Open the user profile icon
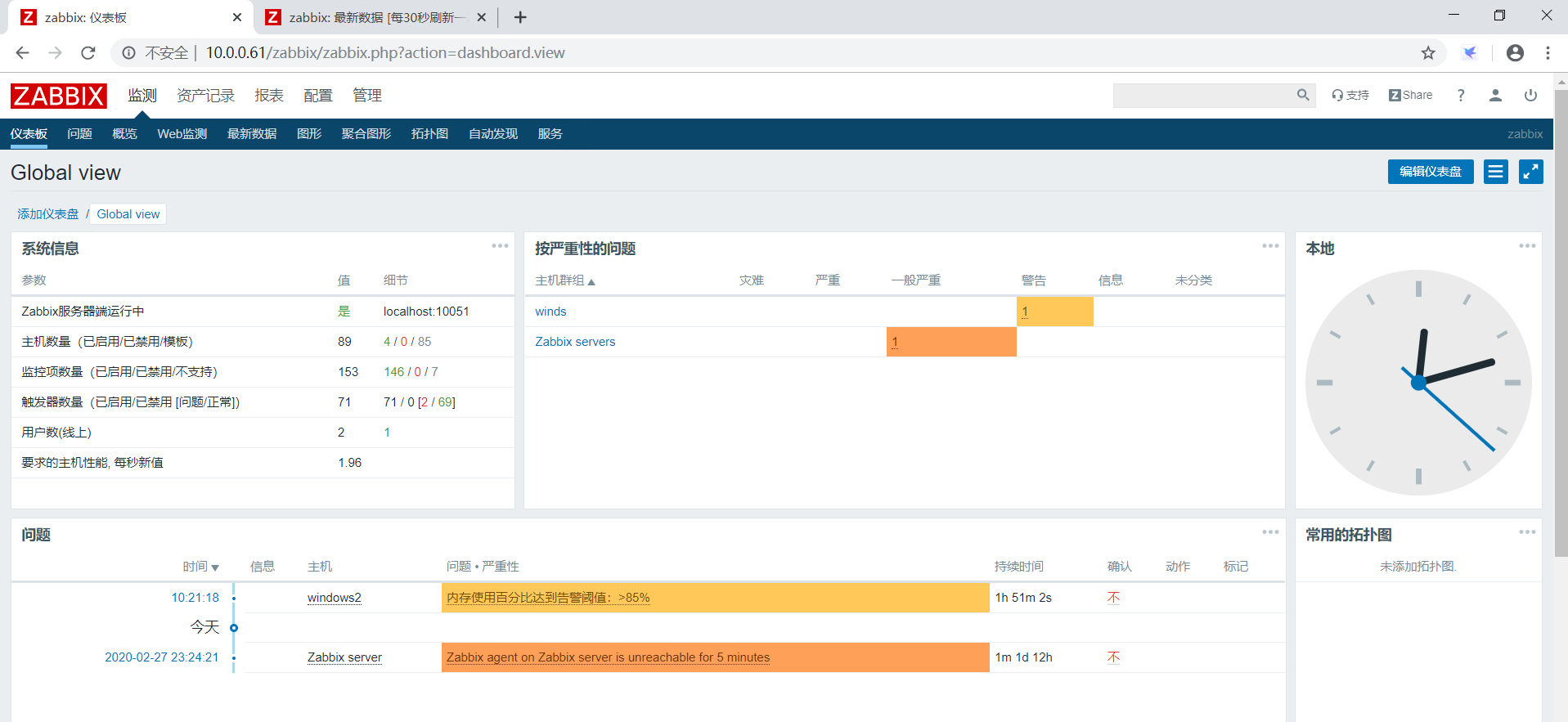The width and height of the screenshot is (1568, 722). point(1495,95)
